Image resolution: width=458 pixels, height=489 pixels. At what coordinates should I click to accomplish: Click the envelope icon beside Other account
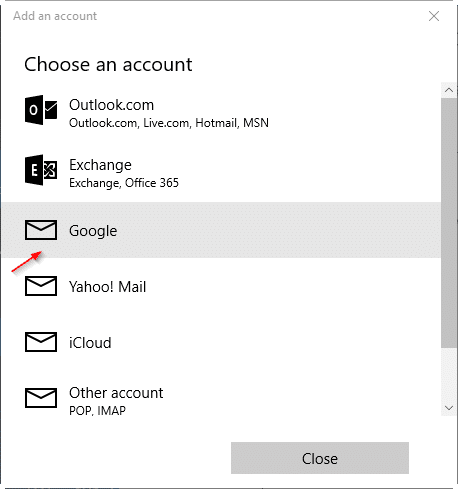41,398
